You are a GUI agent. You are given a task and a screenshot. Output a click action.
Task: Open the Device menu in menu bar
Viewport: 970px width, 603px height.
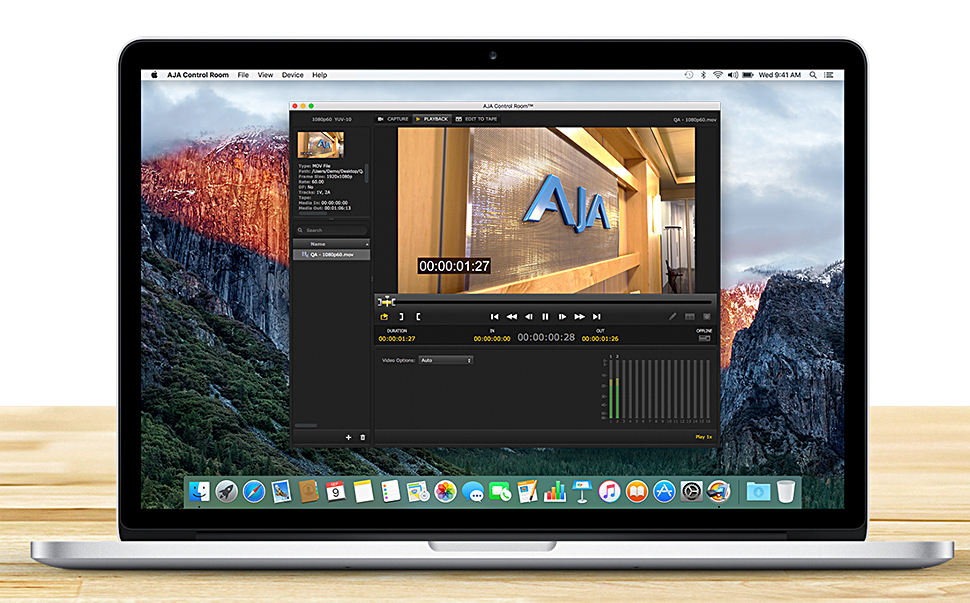[292, 75]
